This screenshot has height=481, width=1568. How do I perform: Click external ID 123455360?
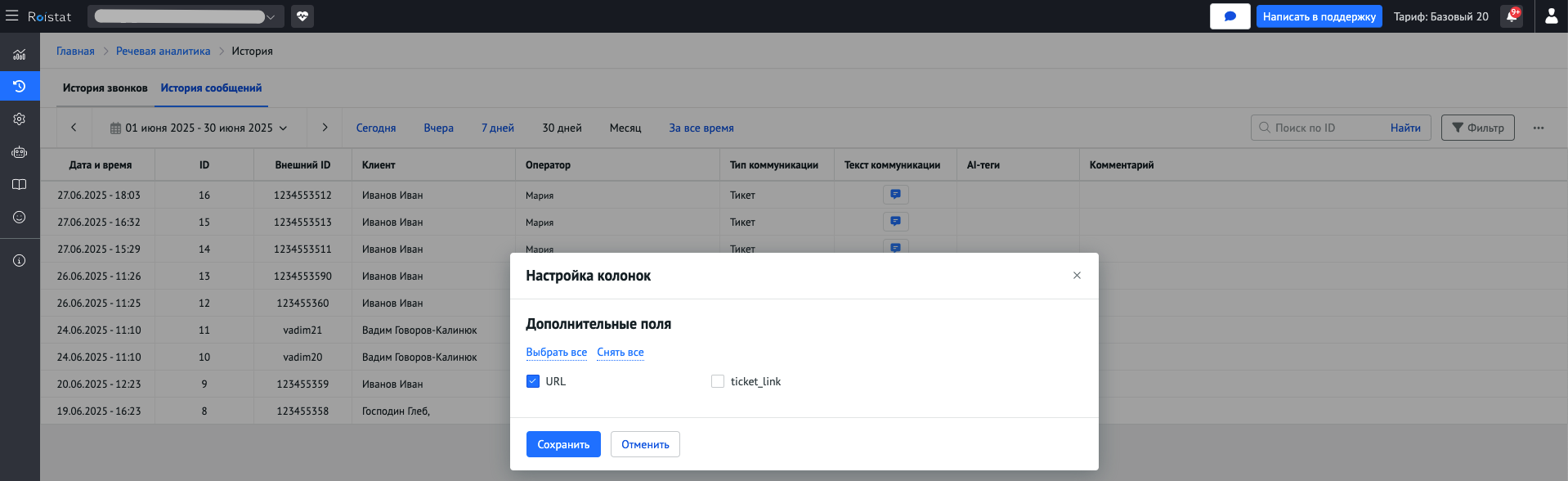(x=302, y=303)
